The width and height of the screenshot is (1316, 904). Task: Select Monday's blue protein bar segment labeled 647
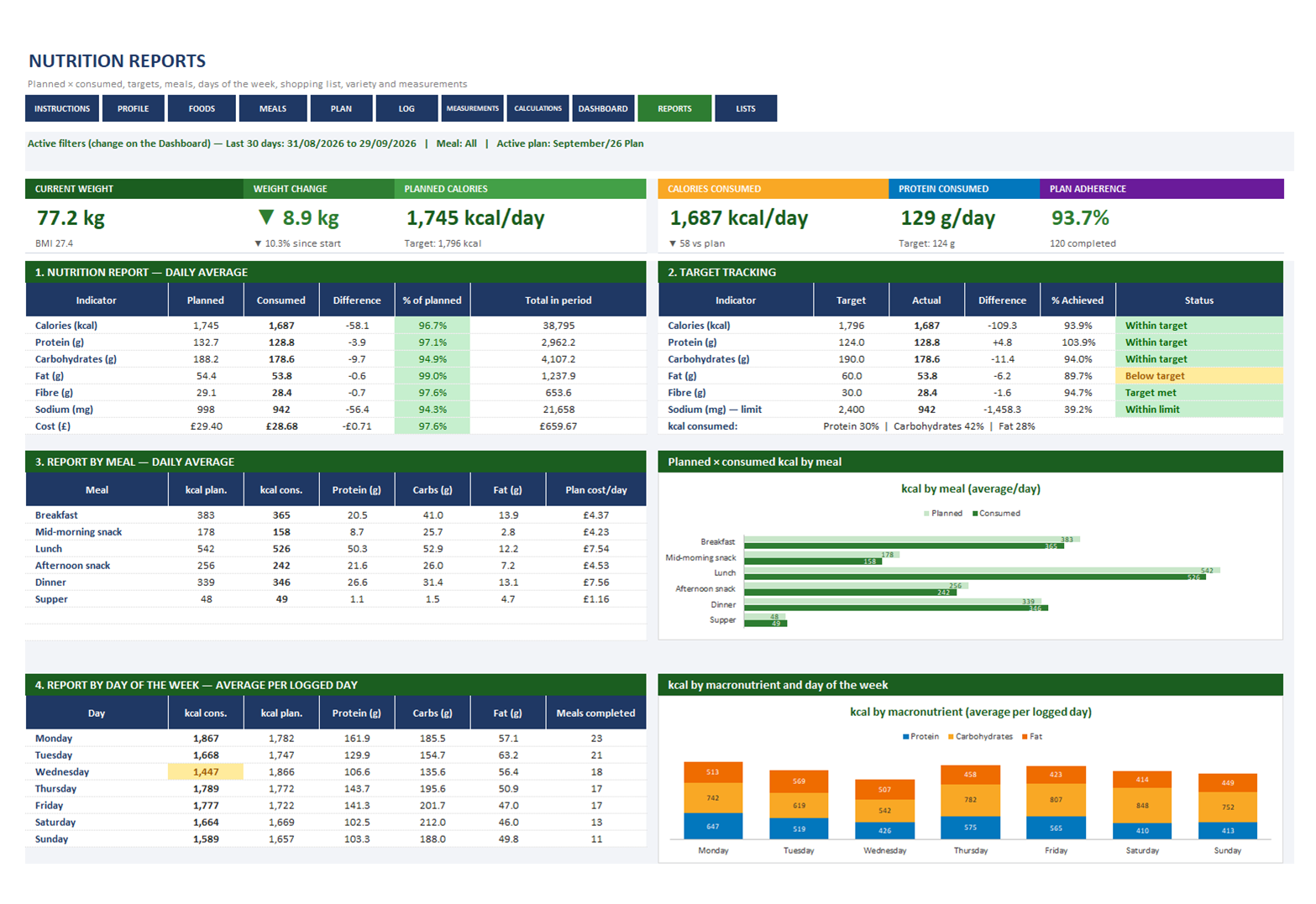click(x=713, y=826)
